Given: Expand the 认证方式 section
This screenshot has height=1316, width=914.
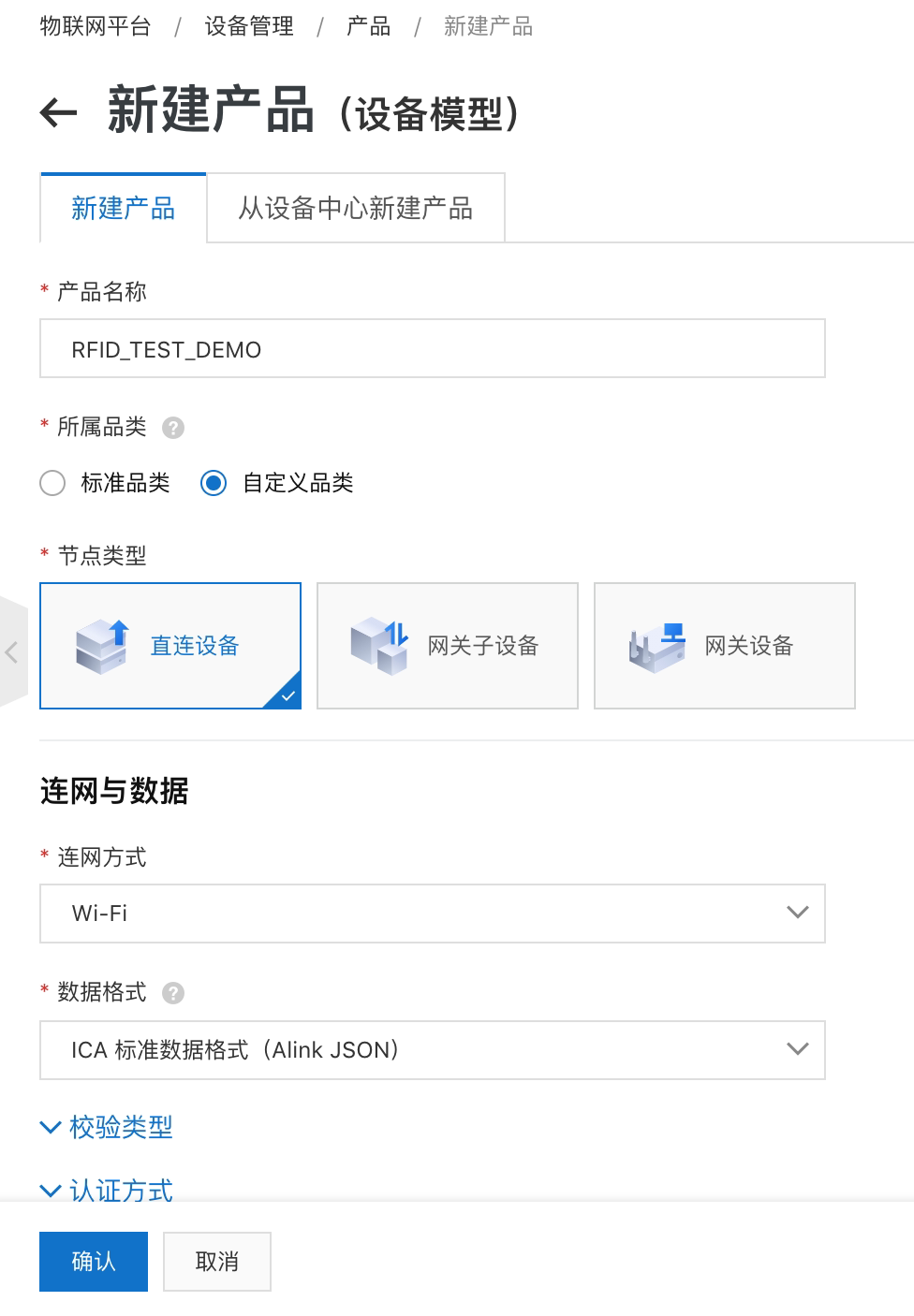Looking at the screenshot, I should (108, 1190).
